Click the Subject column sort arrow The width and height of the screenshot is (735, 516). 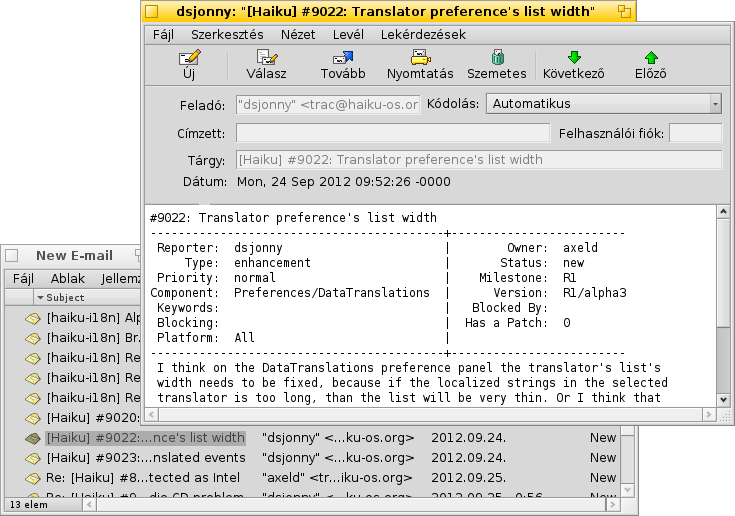tap(40, 298)
